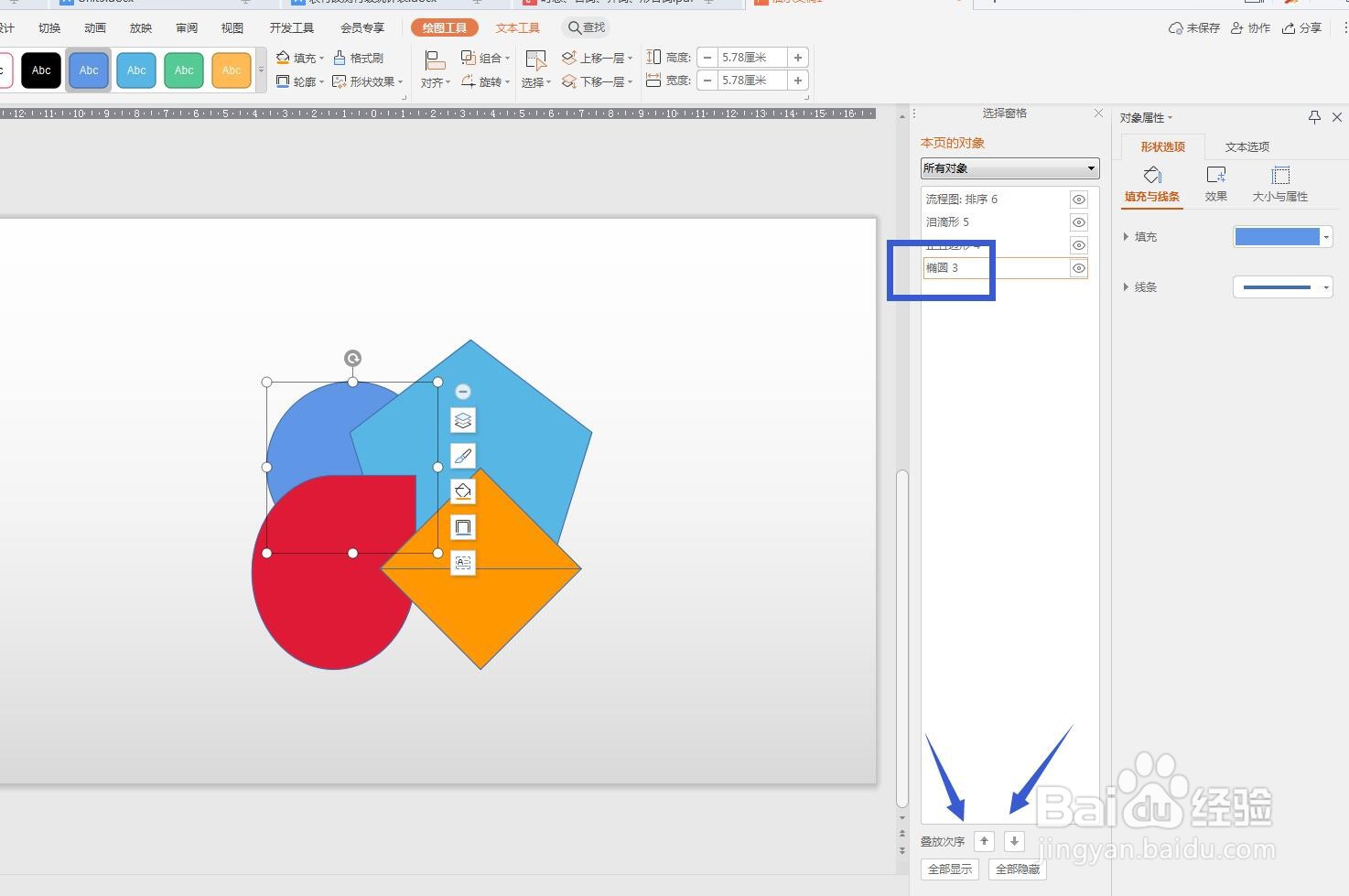This screenshot has width=1349, height=896.
Task: Toggle visibility of the third object row
Action: (1079, 245)
